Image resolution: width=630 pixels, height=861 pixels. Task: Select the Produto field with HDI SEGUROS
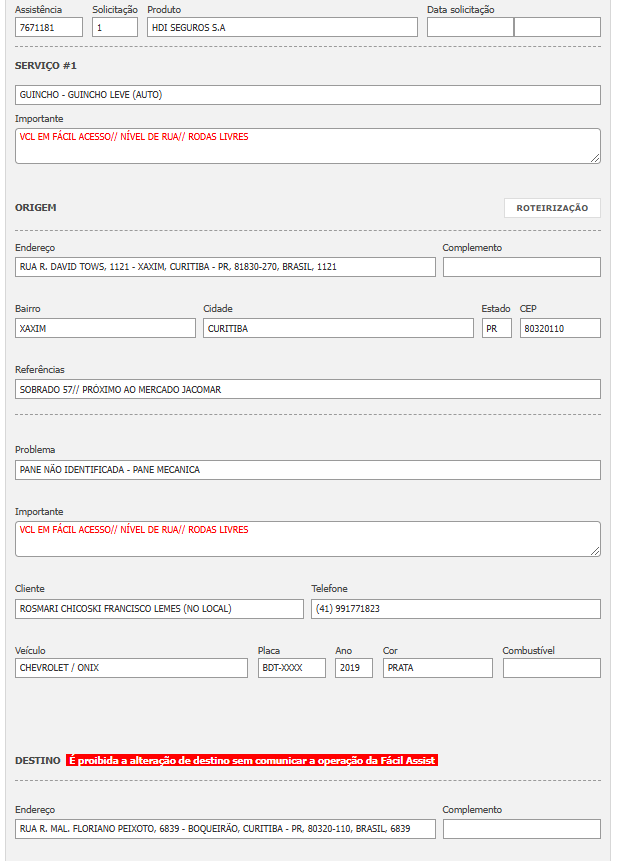[x=281, y=28]
